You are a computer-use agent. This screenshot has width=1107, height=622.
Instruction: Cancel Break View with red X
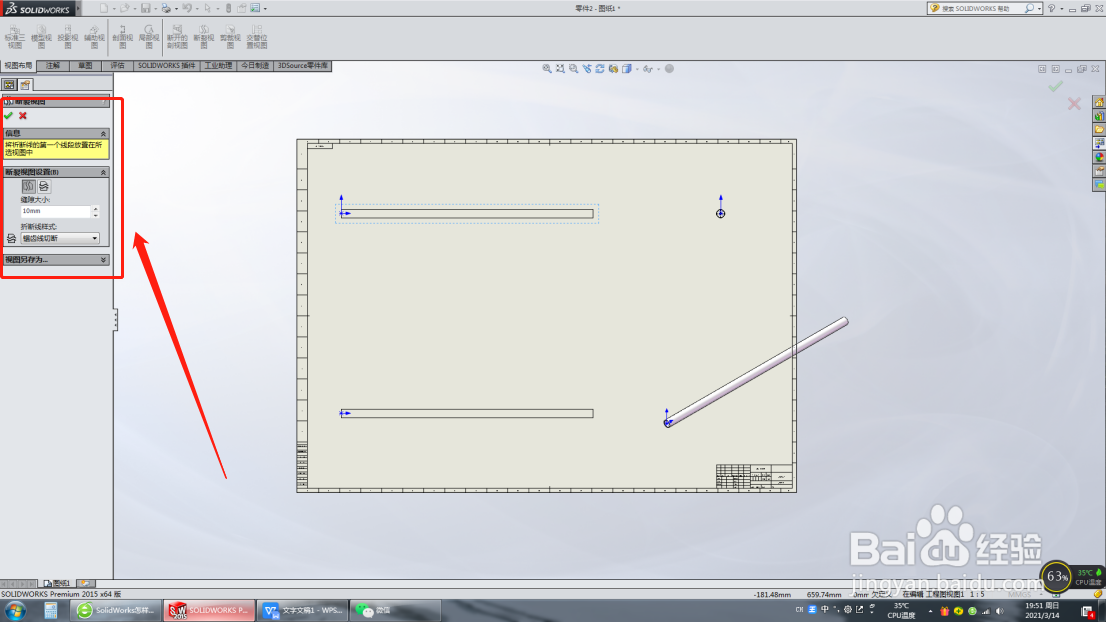[23, 116]
